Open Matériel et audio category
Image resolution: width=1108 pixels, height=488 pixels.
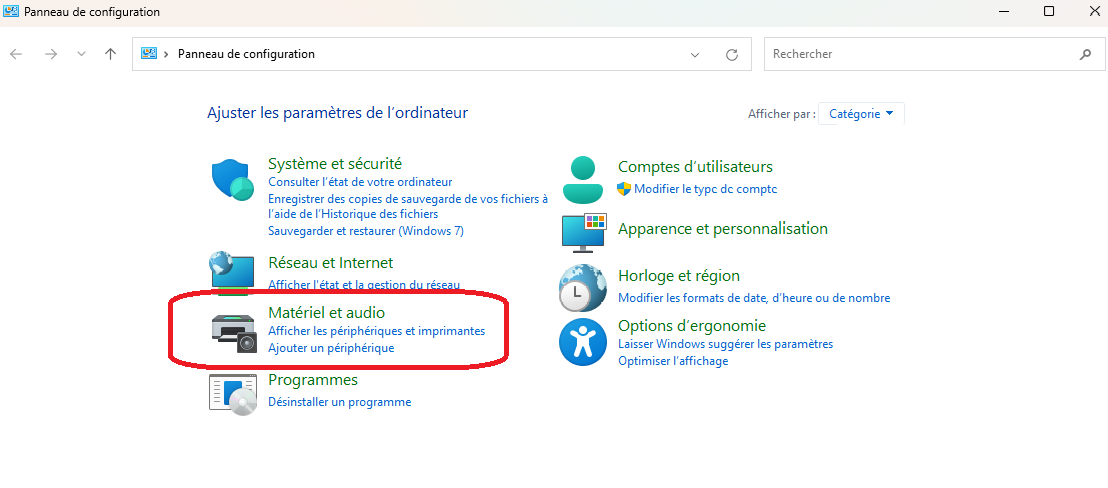(x=326, y=312)
